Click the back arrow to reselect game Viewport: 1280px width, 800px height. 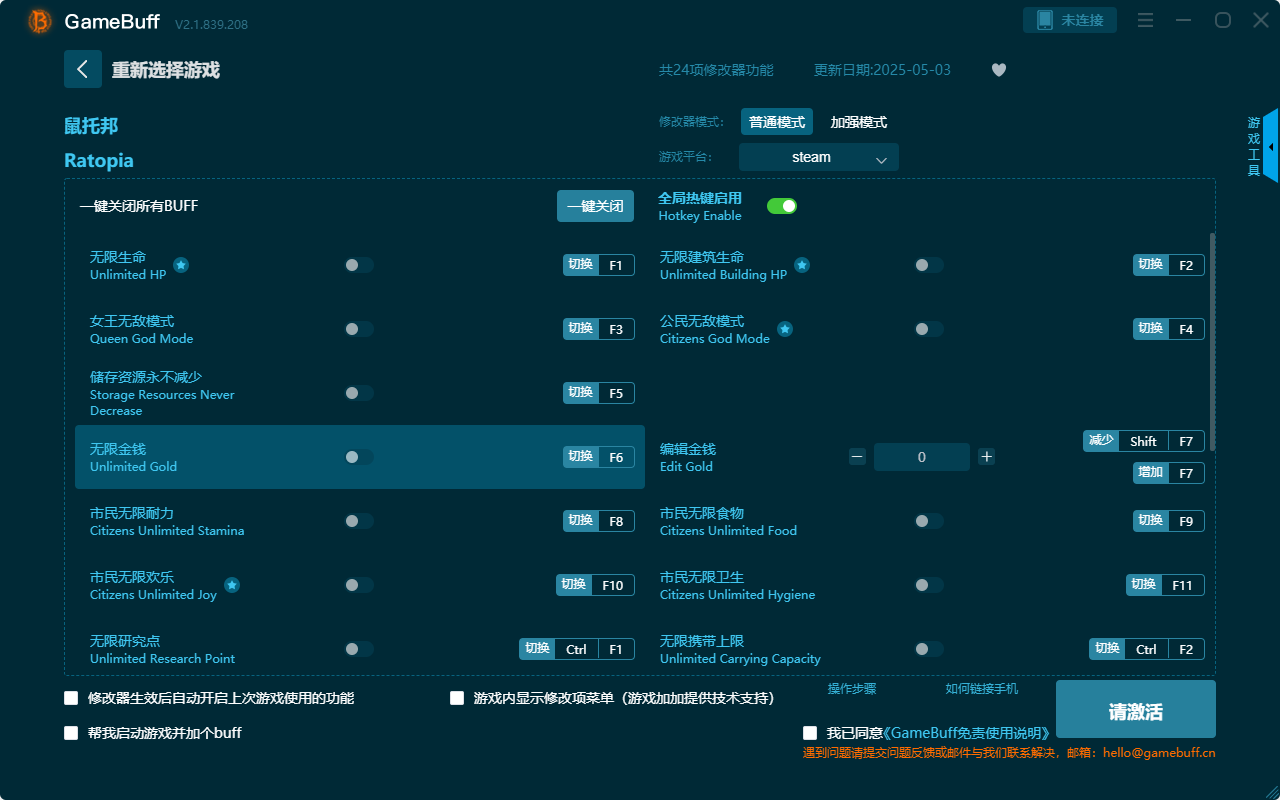point(83,69)
